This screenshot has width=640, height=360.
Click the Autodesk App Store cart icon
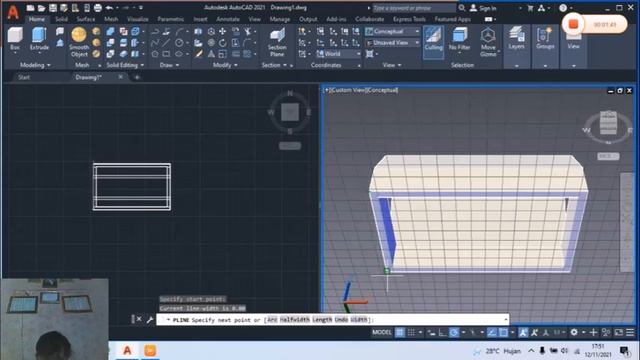[x=530, y=8]
